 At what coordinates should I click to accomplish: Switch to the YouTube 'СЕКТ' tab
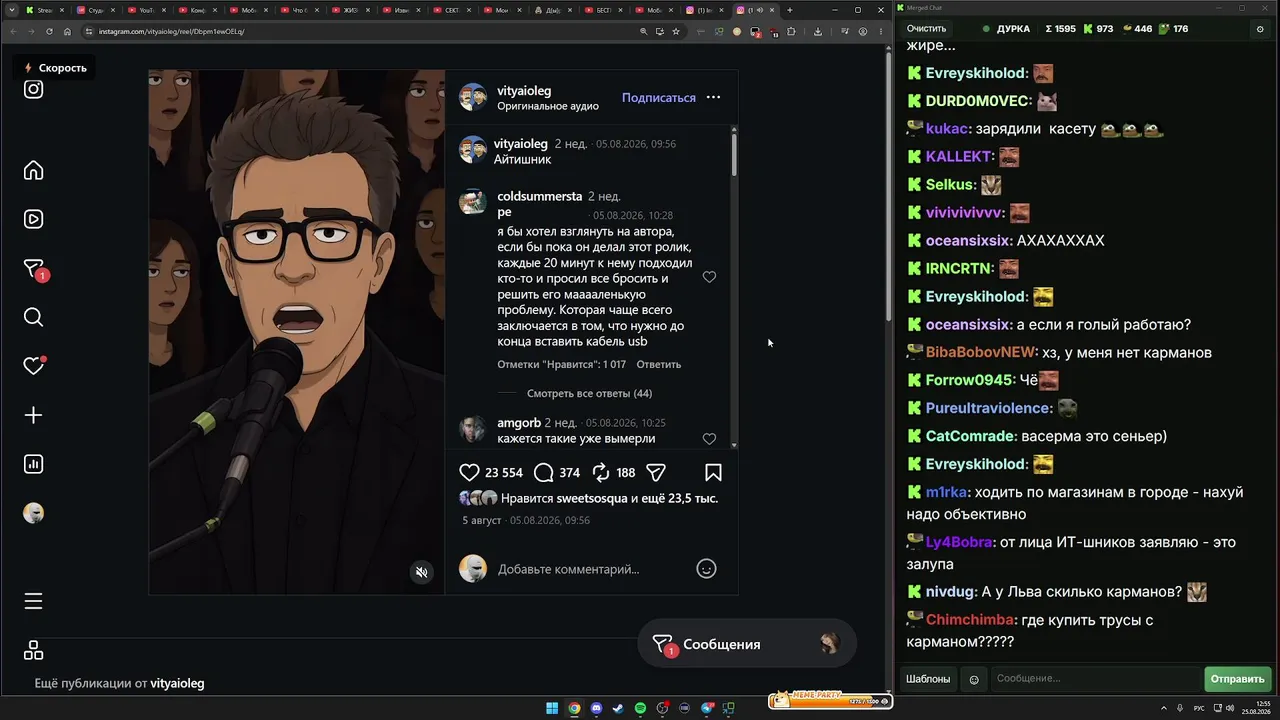click(454, 10)
